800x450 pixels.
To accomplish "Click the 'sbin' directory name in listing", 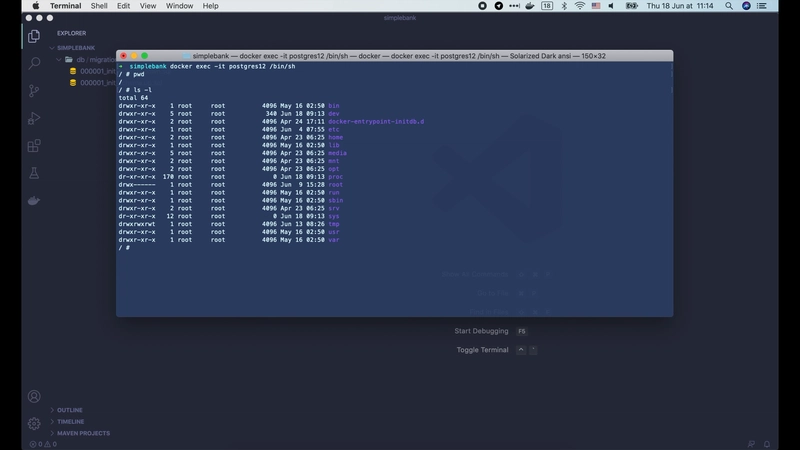I will 336,201.
